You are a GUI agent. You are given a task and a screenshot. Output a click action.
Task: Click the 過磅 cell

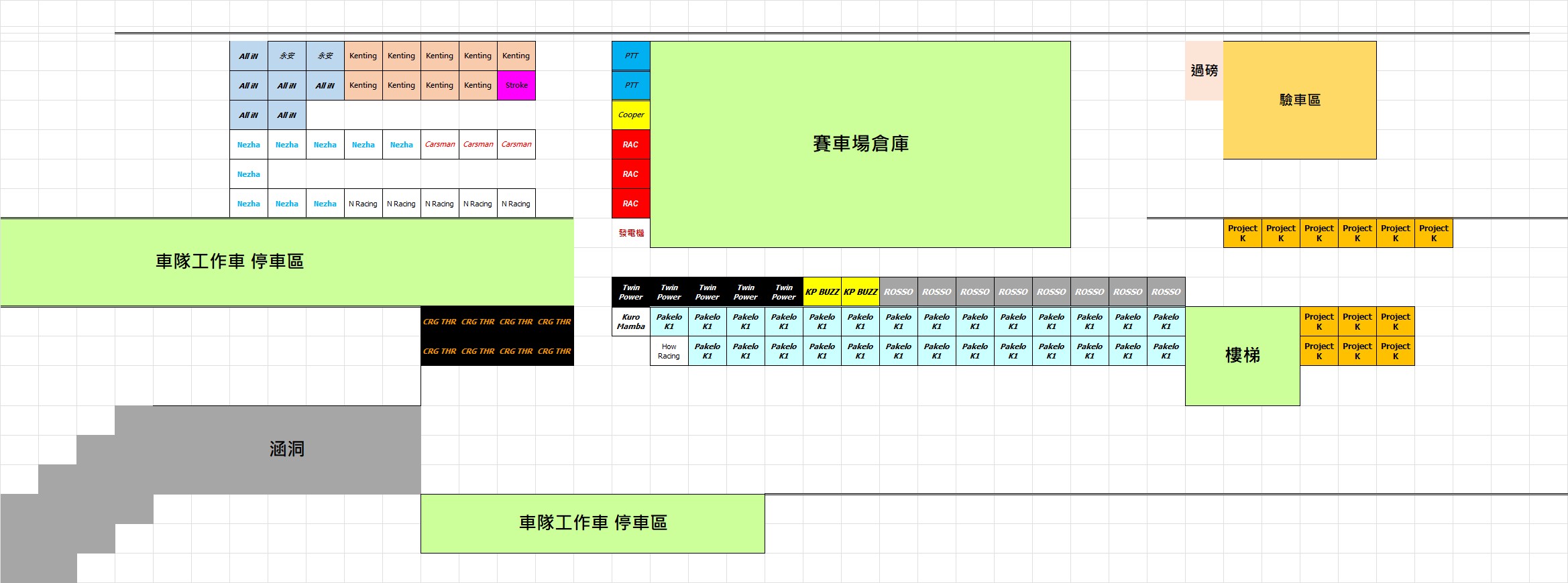pyautogui.click(x=1204, y=70)
